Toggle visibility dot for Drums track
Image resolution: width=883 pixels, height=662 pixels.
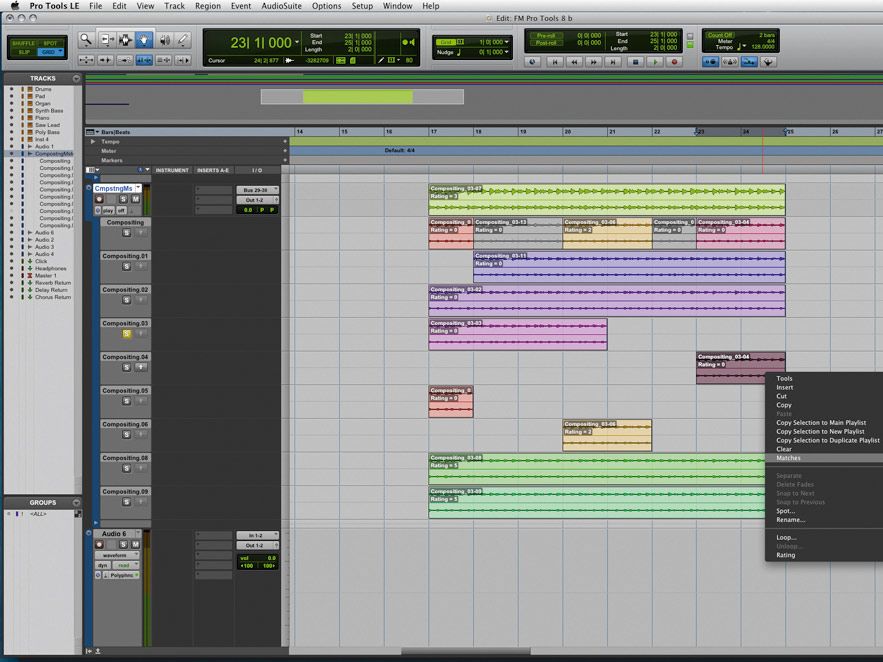pos(11,89)
